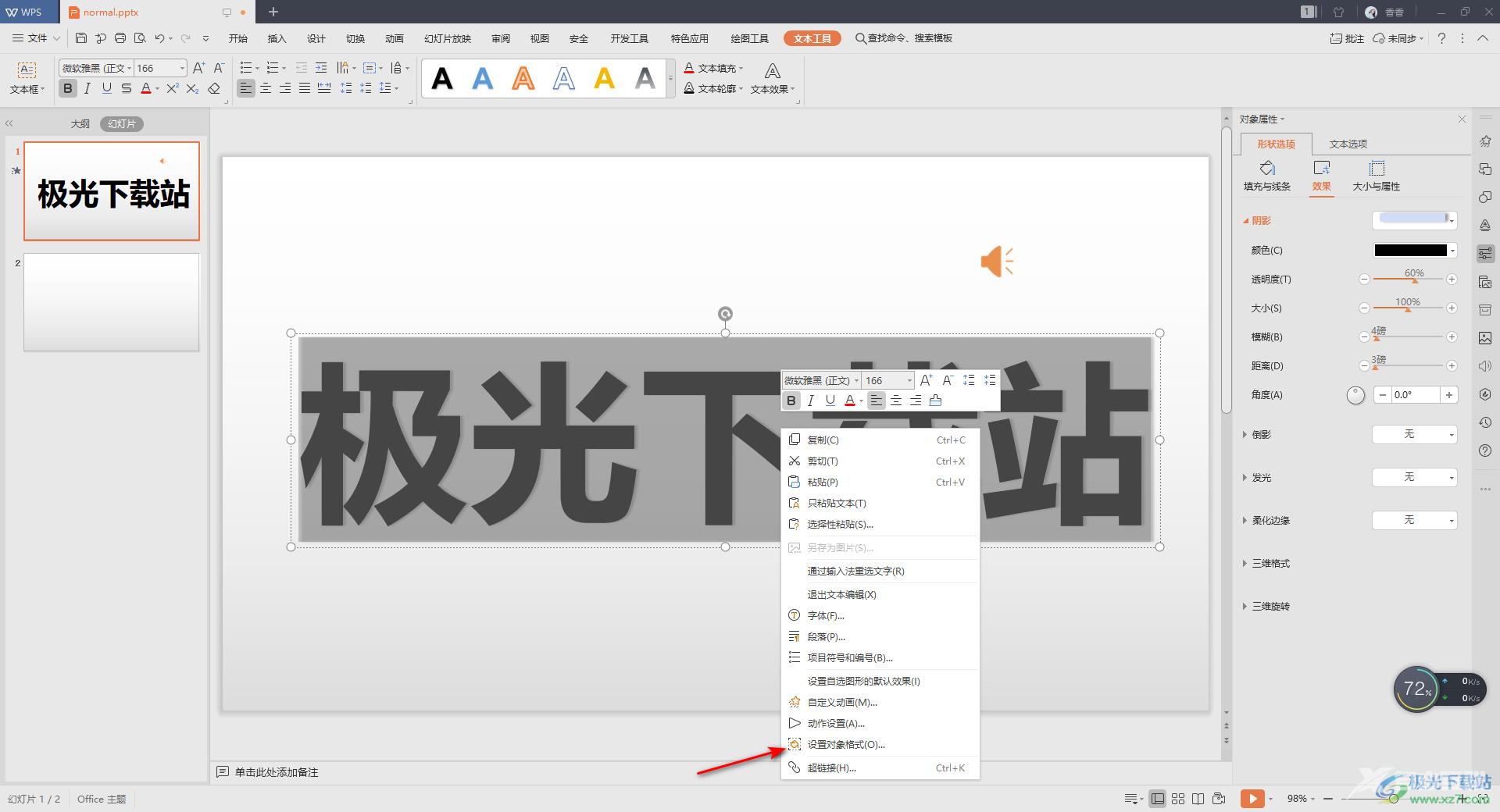Image resolution: width=1500 pixels, height=812 pixels.
Task: Increase font size in ribbon
Action: pyautogui.click(x=199, y=68)
